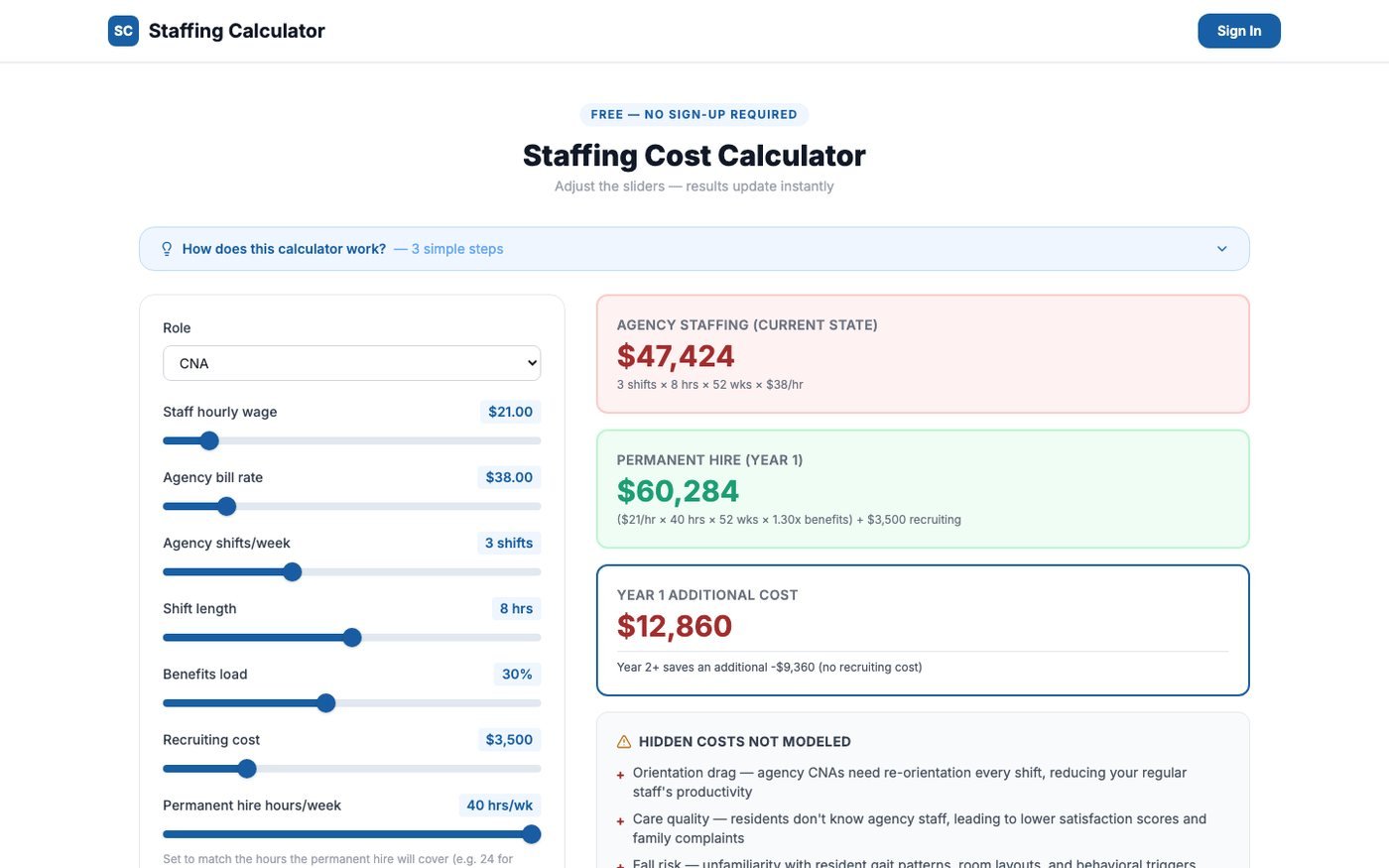
Task: Click the 30% benefits load value
Action: click(517, 674)
